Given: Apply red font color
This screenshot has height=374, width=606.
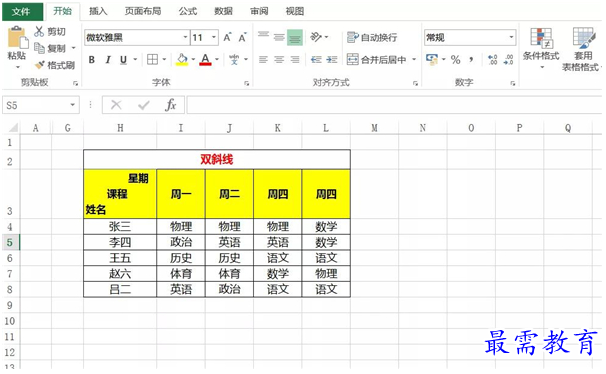Looking at the screenshot, I should coord(205,59).
